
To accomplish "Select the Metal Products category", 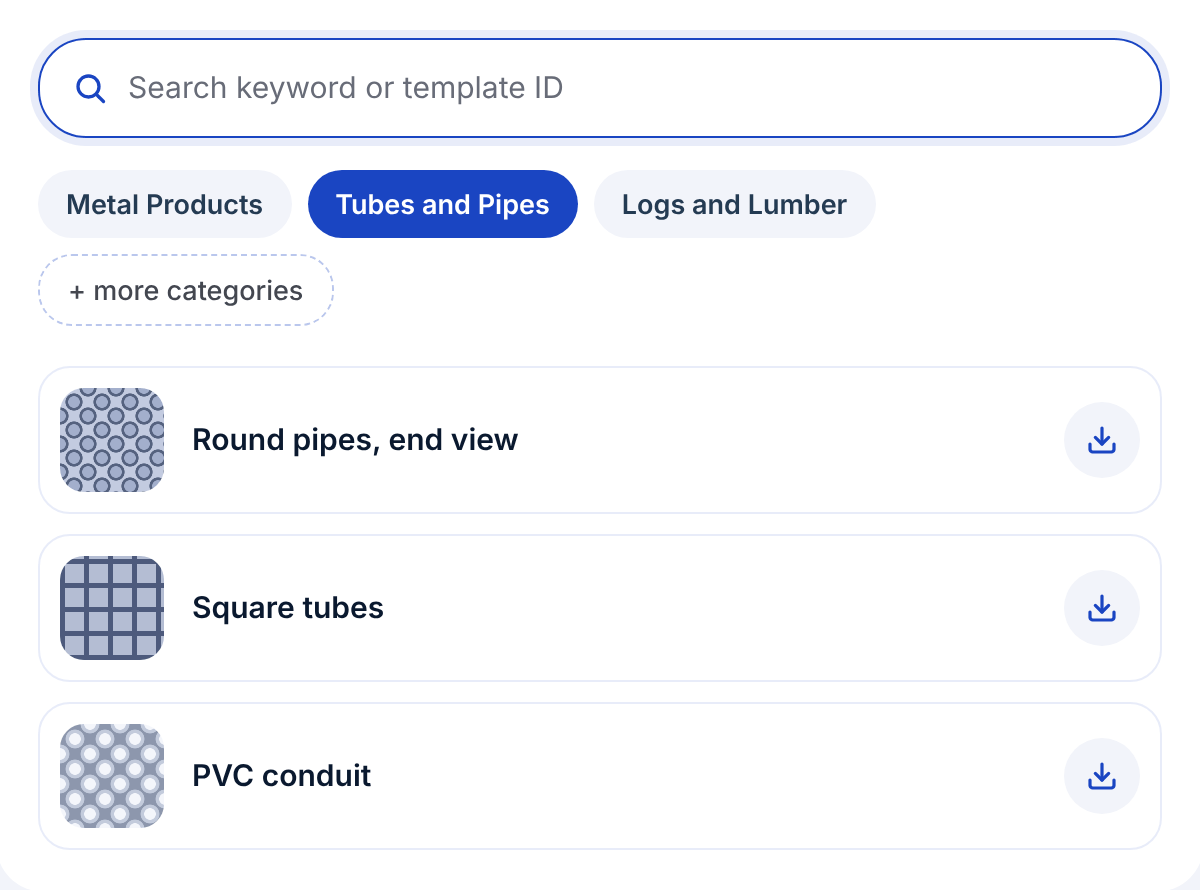I will point(165,204).
